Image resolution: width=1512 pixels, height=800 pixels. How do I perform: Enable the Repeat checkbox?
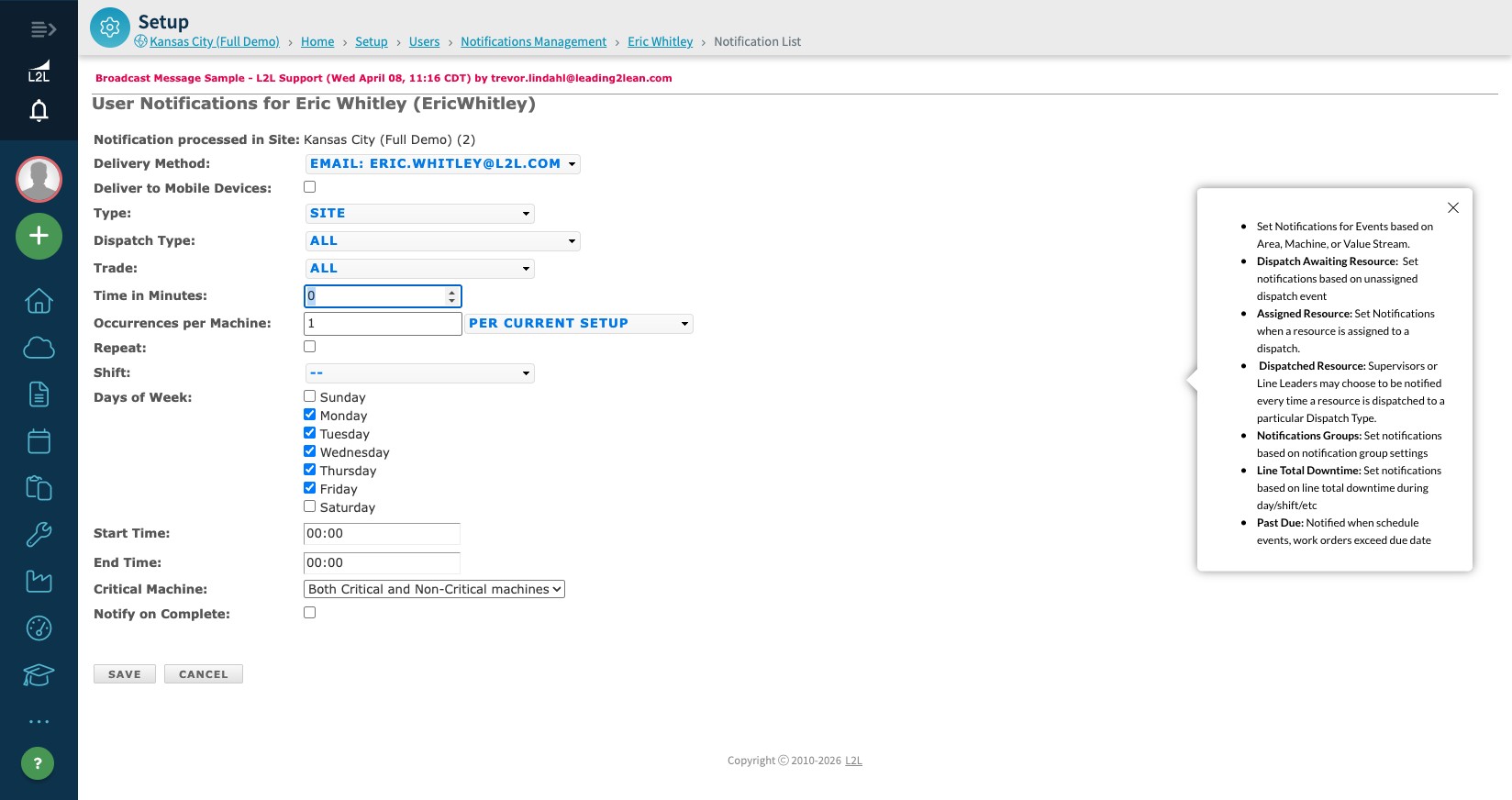click(x=310, y=347)
